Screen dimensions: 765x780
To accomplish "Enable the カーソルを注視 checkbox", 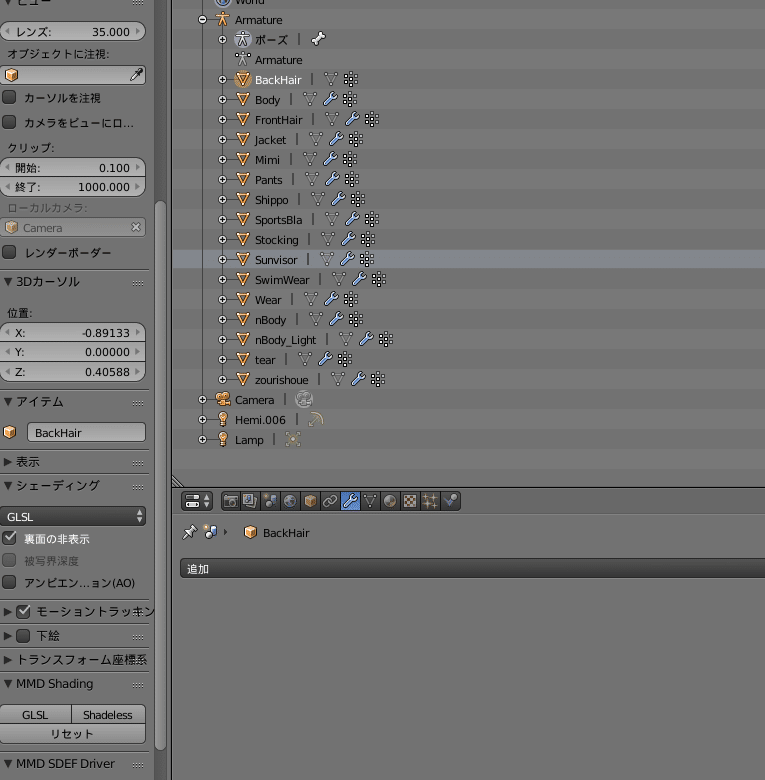I will (x=9, y=98).
